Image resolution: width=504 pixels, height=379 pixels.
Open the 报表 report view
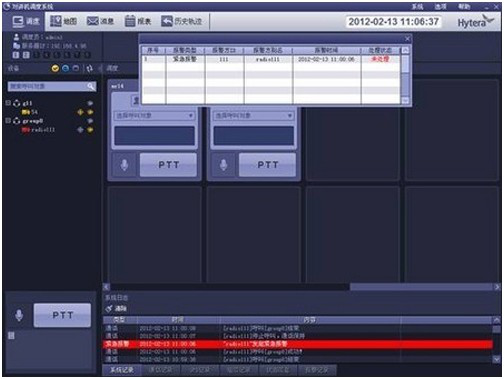tap(138, 21)
